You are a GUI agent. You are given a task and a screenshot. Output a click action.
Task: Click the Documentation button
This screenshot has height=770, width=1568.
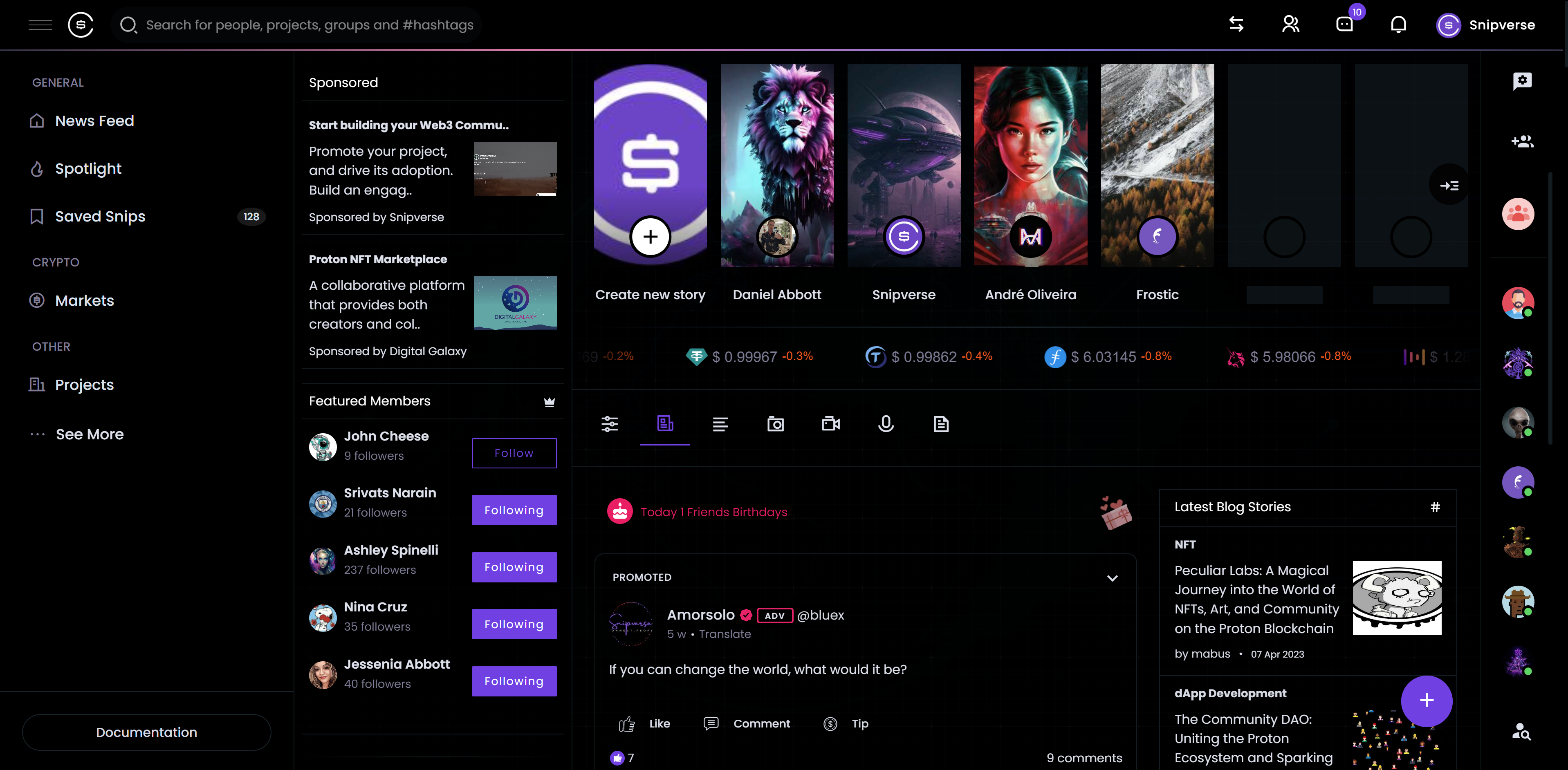coord(147,732)
